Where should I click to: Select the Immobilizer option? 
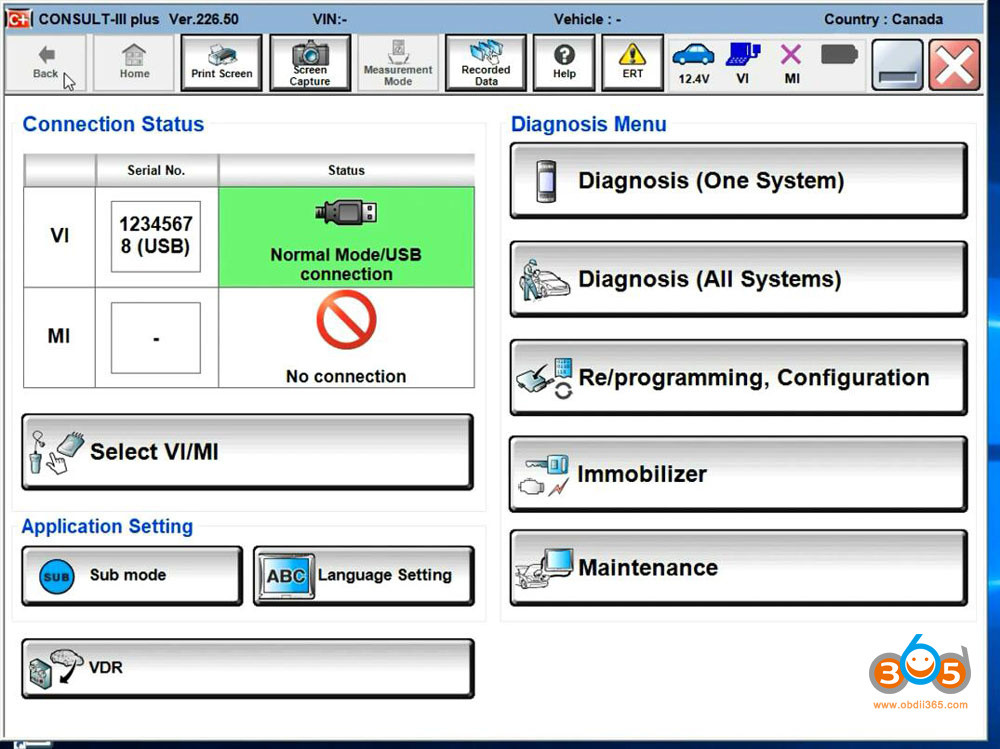tap(738, 474)
